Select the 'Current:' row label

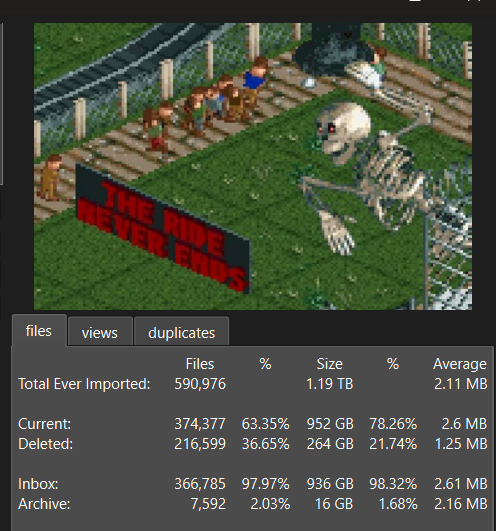tap(45, 424)
